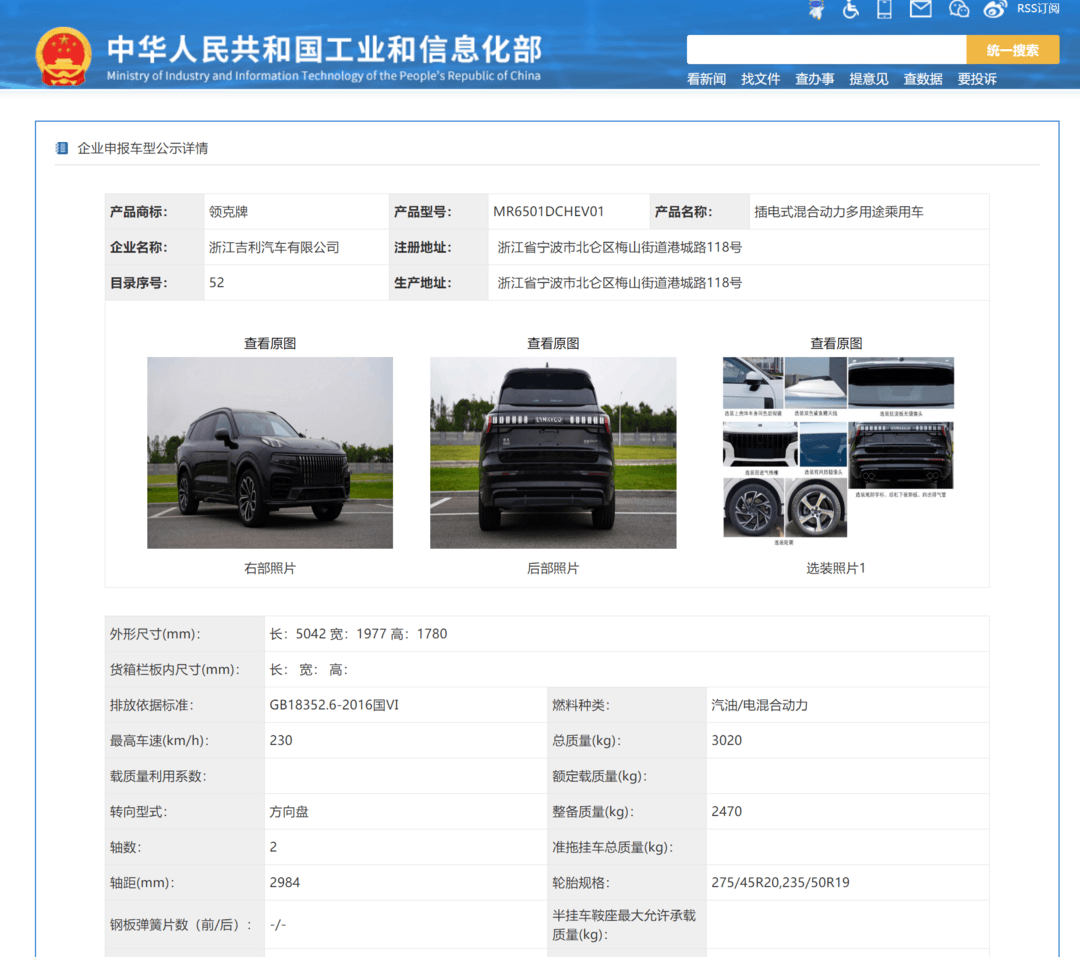Click the notebook icon beside 企业申报车型公示详情
Viewport: 1080px width, 957px height.
(x=62, y=148)
